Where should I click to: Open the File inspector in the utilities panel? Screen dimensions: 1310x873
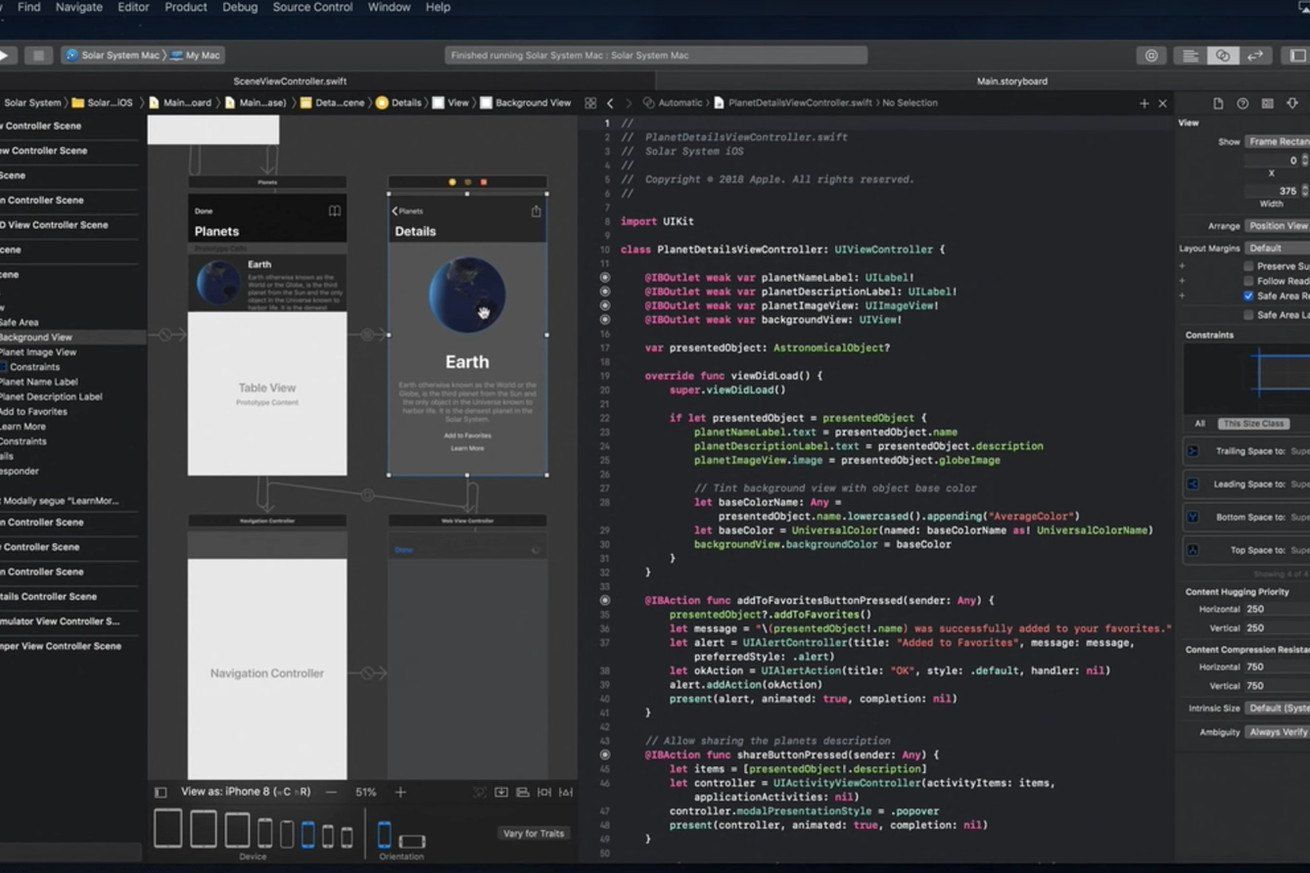click(x=1217, y=103)
